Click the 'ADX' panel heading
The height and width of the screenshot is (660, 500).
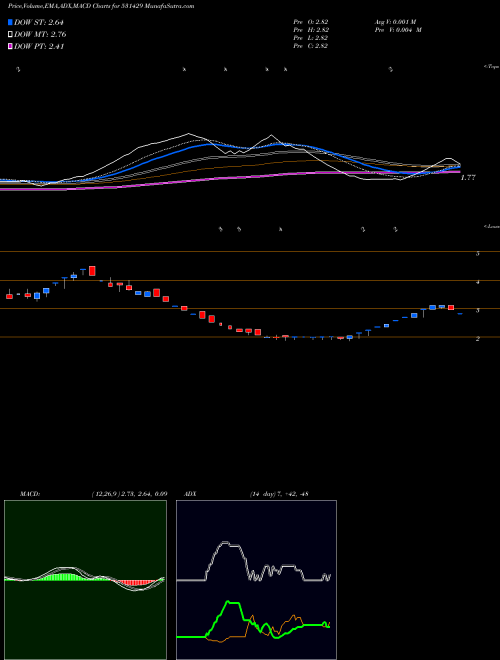pyautogui.click(x=189, y=494)
